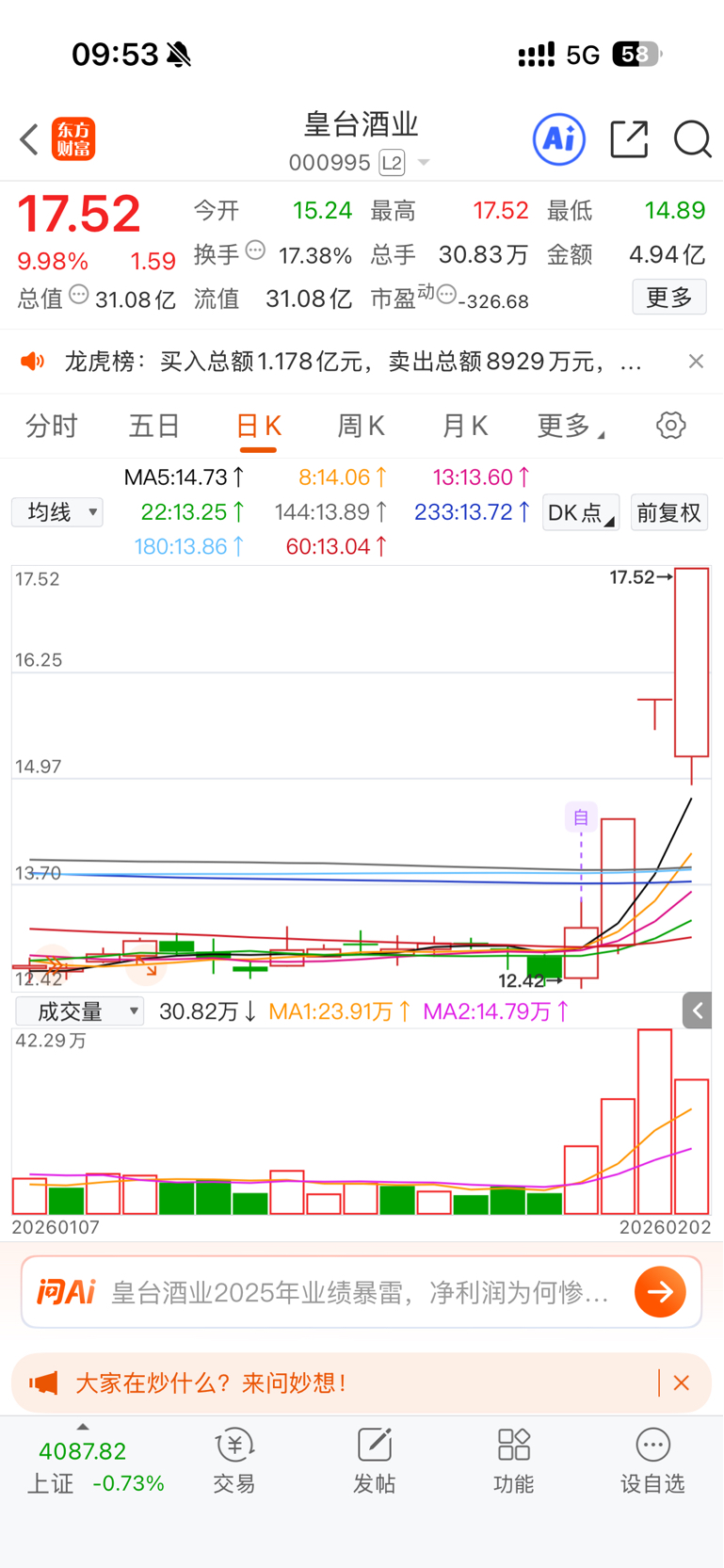
Task: Open the search magnifier icon
Action: [x=693, y=139]
